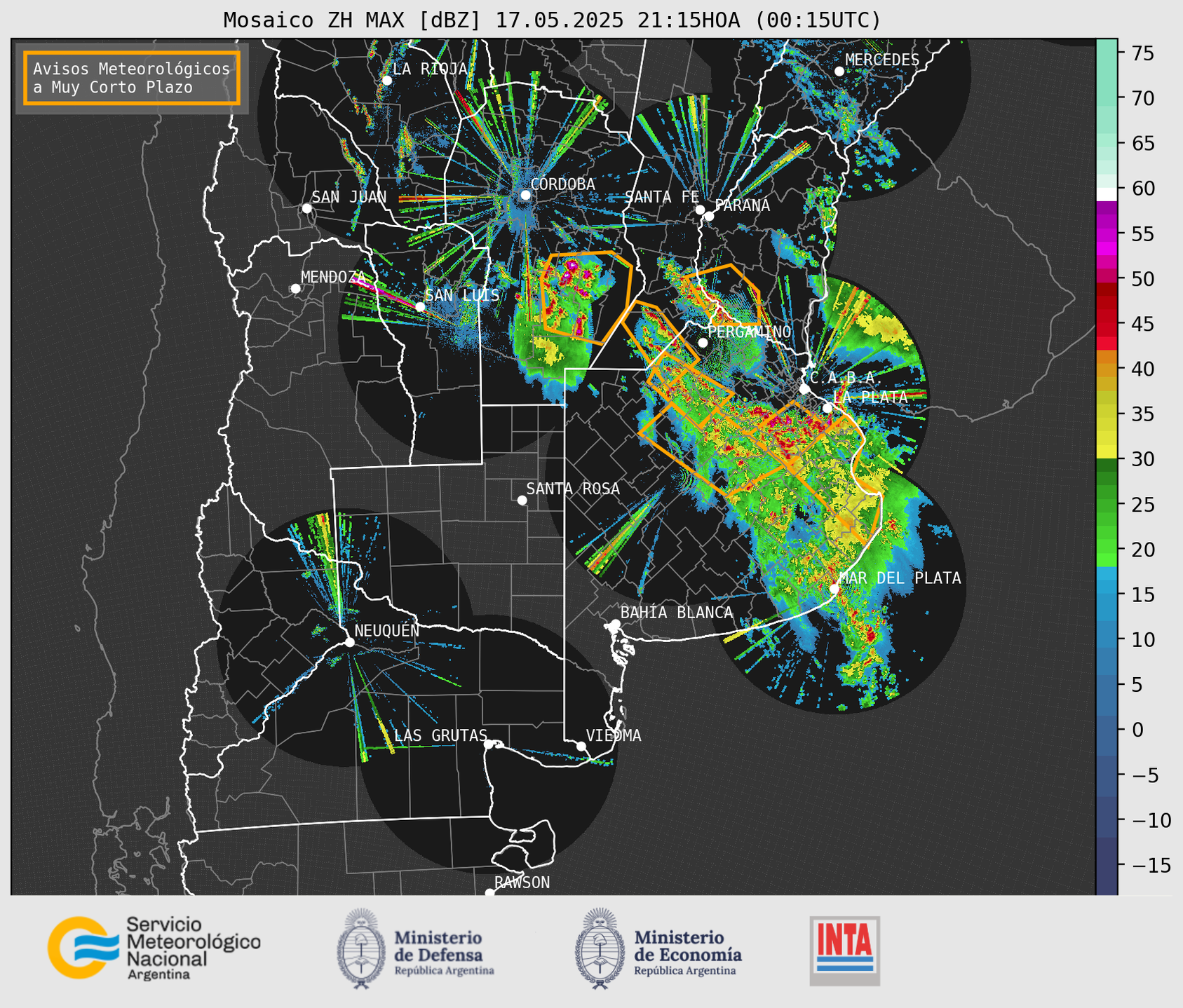The image size is (1183, 1008).
Task: Click the Ministerio de Defensa emblem
Action: coord(361,948)
